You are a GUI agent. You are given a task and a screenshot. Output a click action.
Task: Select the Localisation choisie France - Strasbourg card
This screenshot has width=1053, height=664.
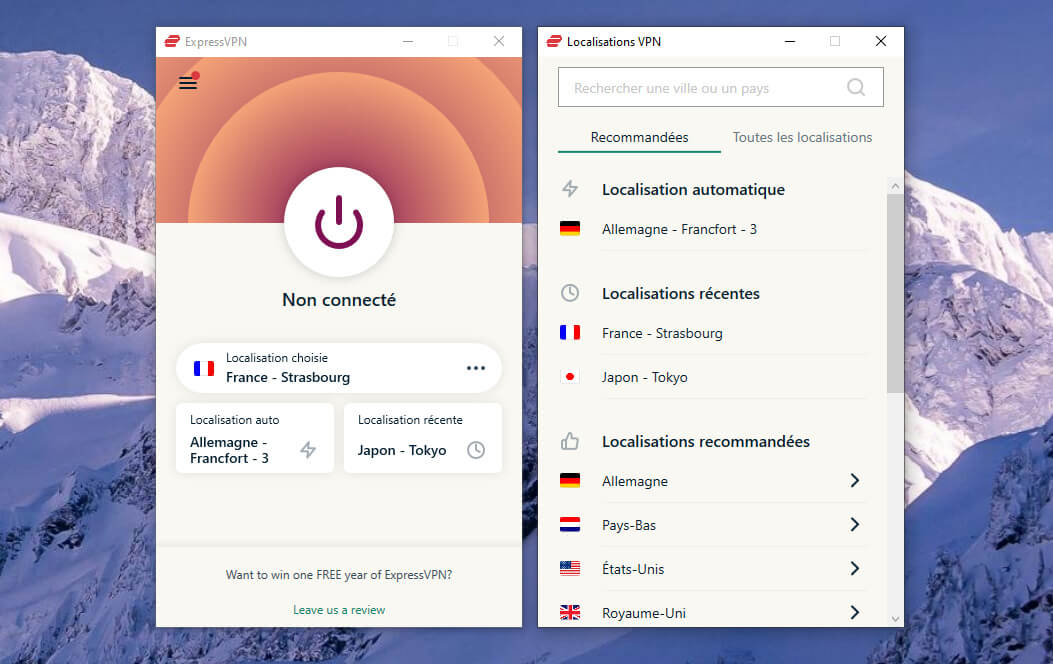338,368
